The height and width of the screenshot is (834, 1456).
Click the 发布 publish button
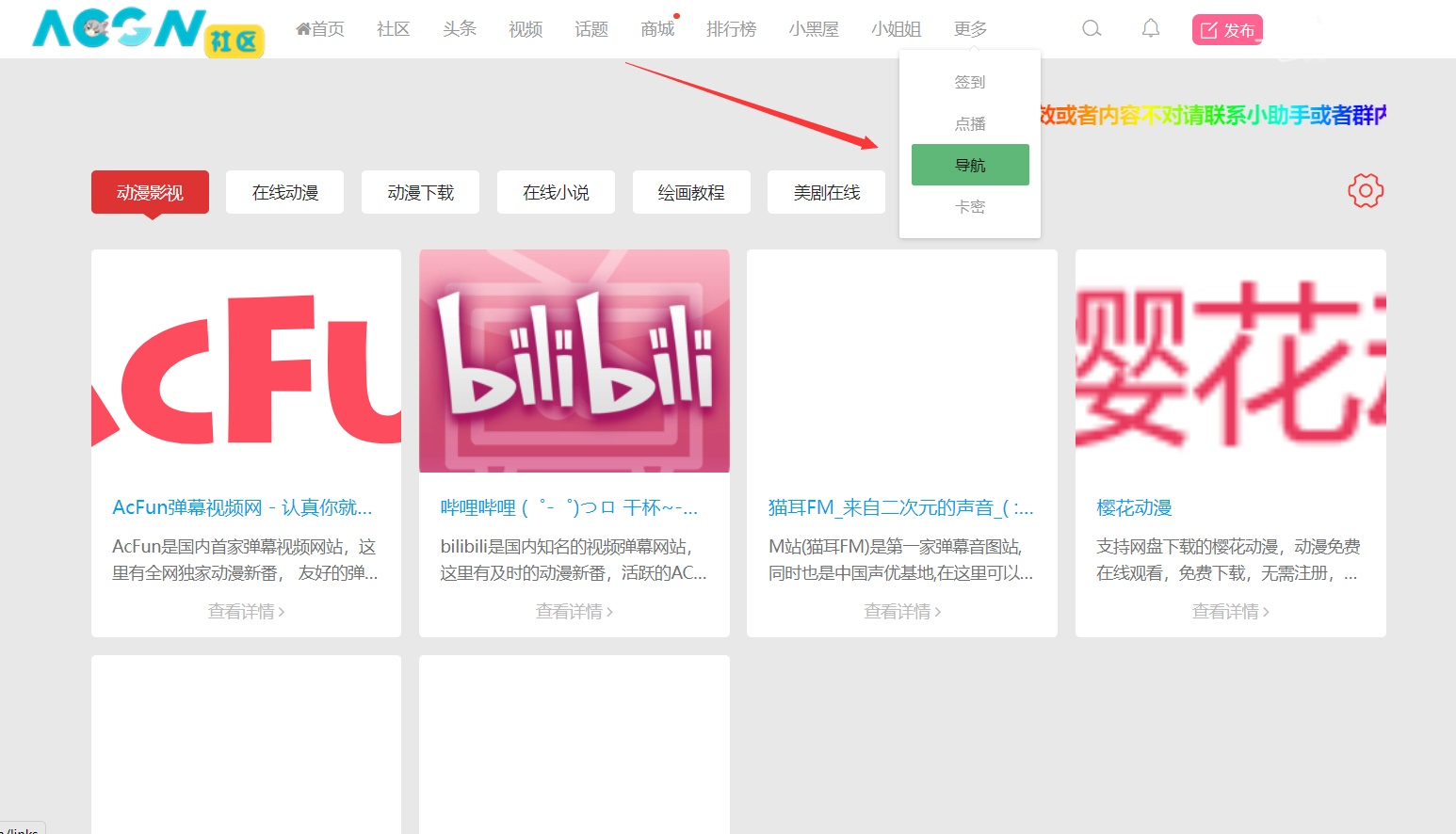point(1226,30)
